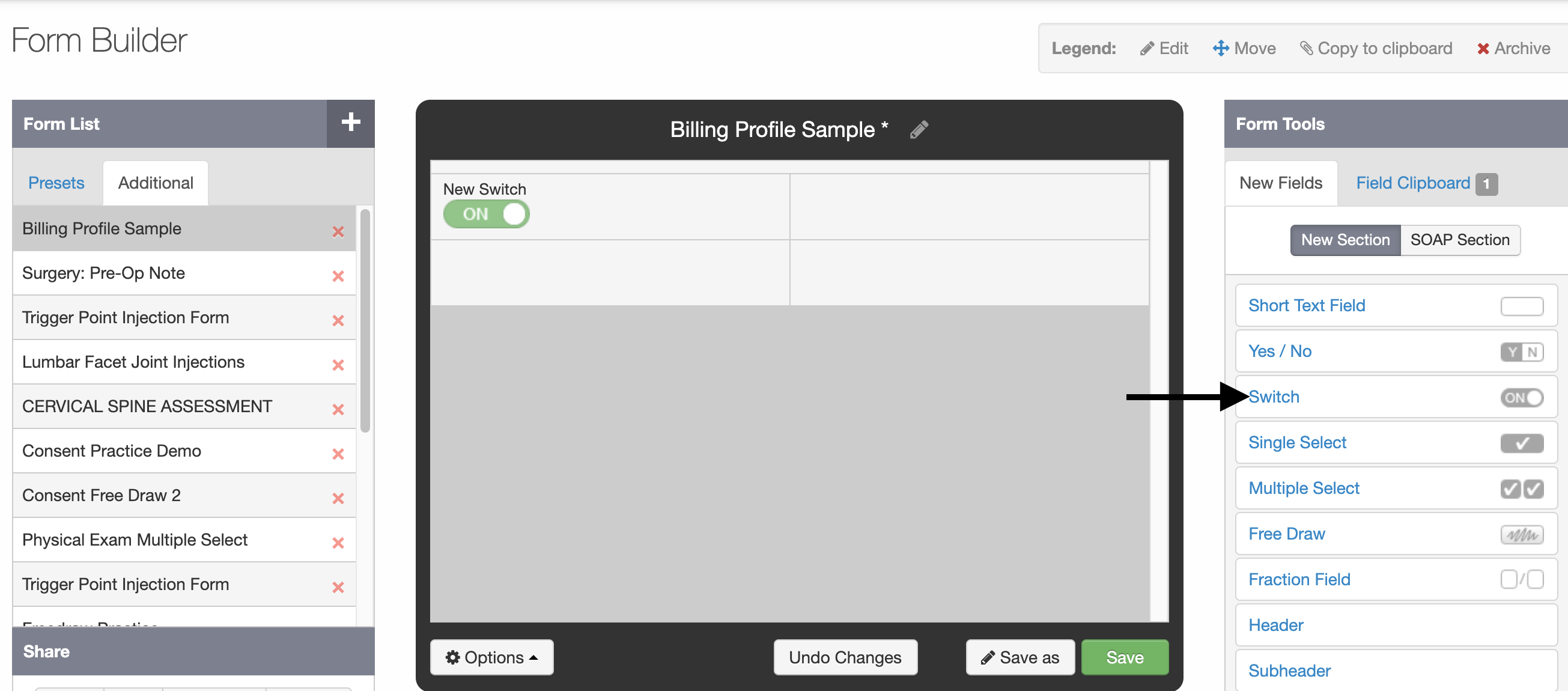Click the Field Clipboard count badge
Image resolution: width=1568 pixels, height=691 pixels.
pyautogui.click(x=1486, y=184)
